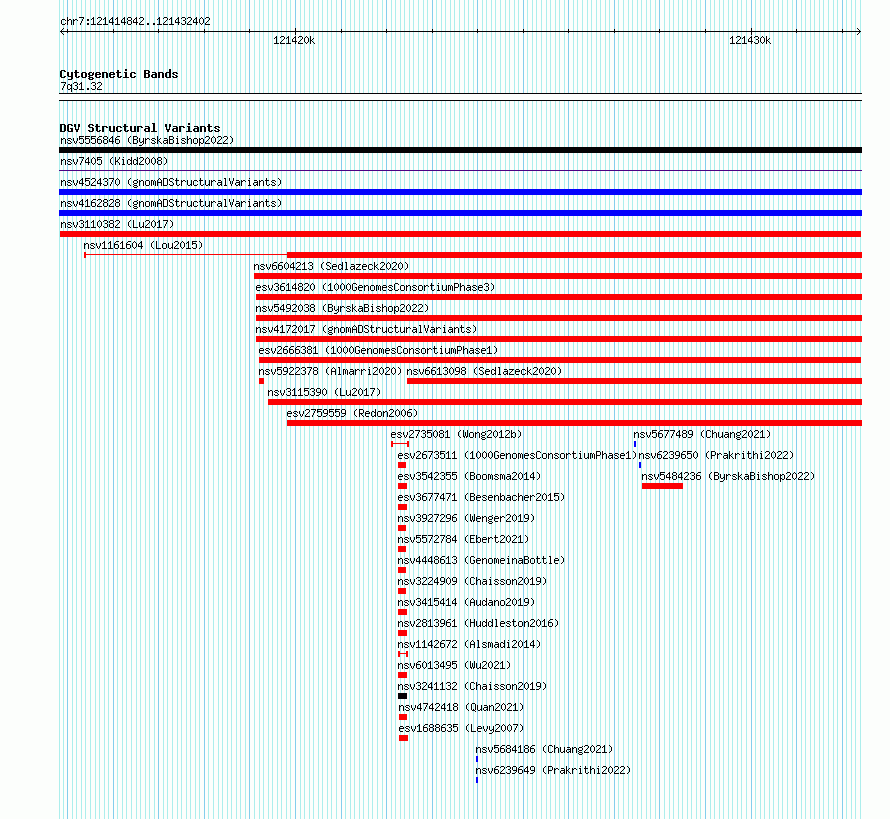Open nsv2813961 (Huddleston2016) entry

pos(478,623)
